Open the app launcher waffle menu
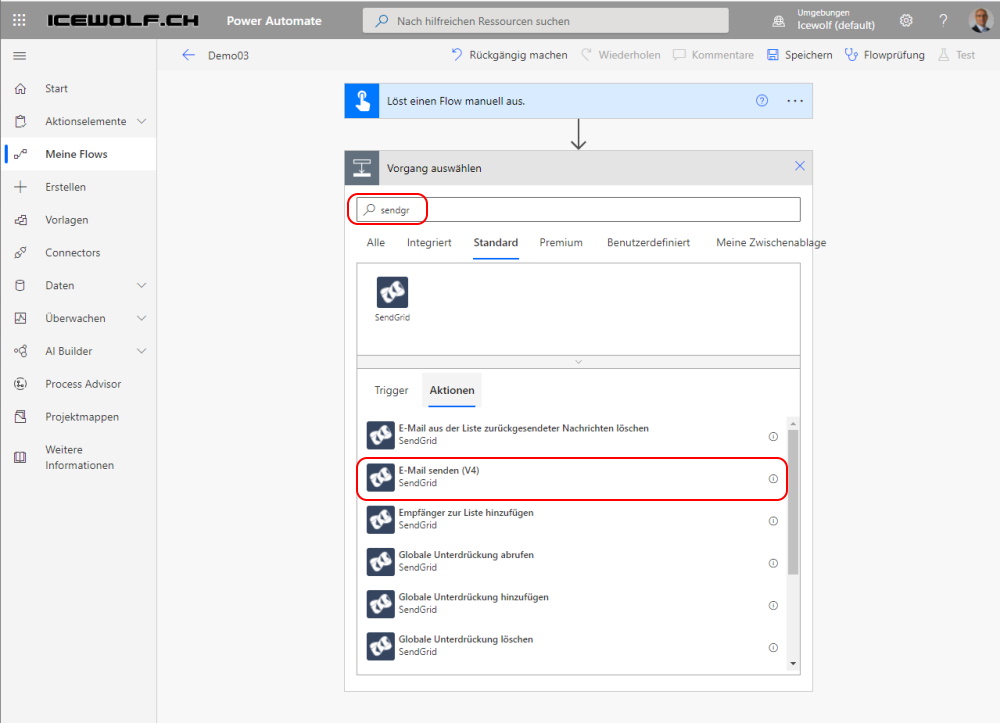The image size is (1000, 723). 19,20
